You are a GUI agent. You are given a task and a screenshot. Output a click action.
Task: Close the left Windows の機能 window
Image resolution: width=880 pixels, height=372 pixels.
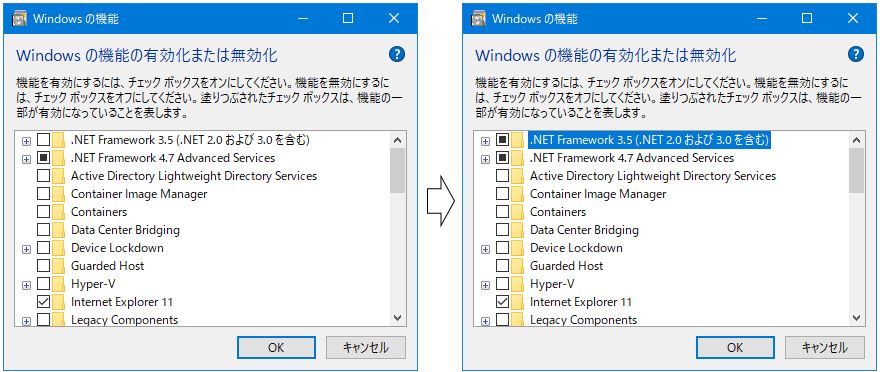pos(394,19)
